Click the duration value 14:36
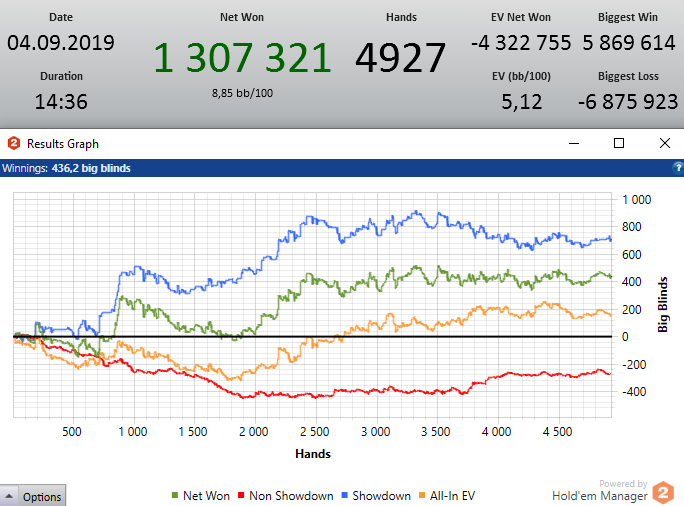 tap(61, 102)
